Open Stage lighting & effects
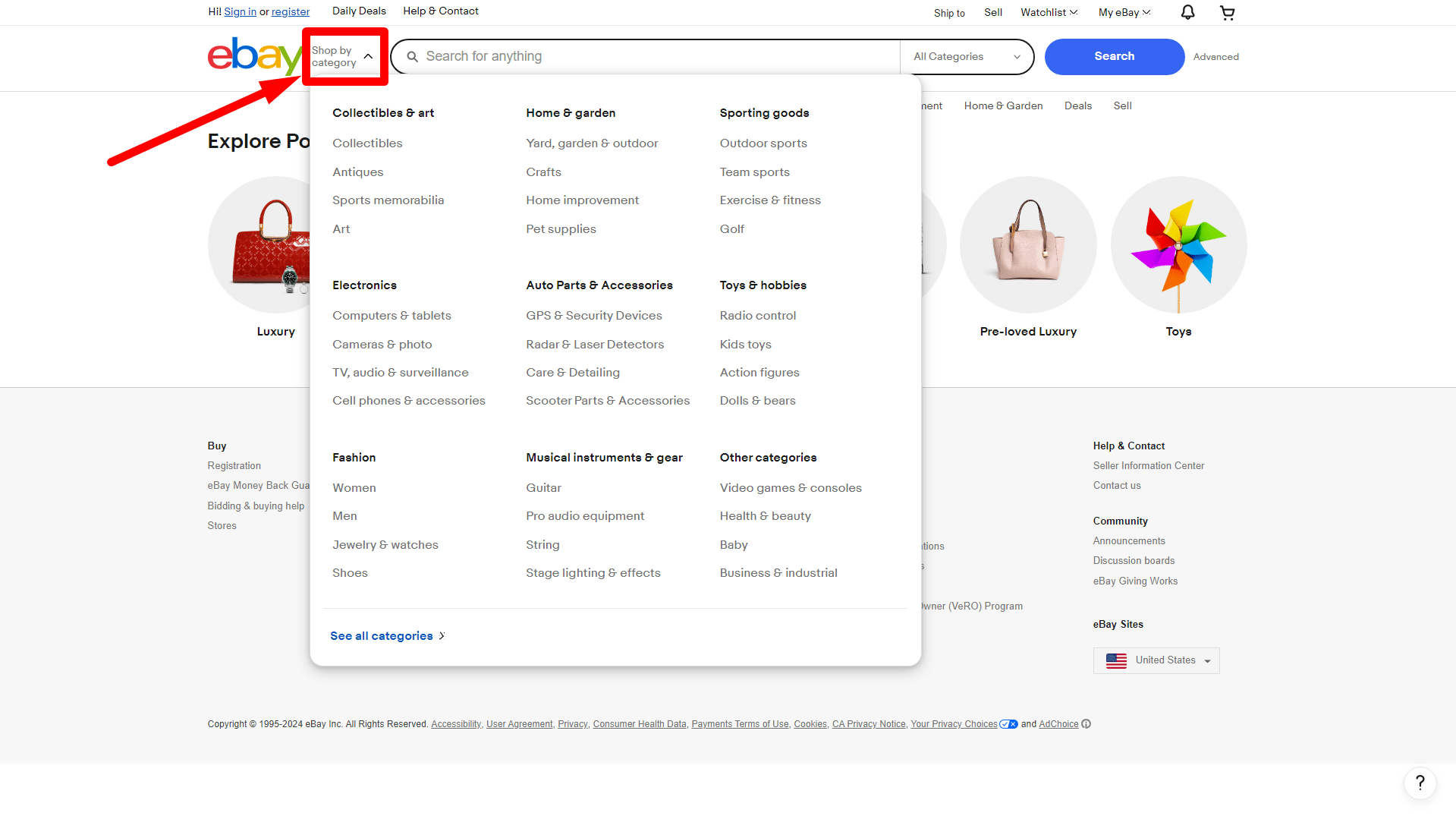 point(593,573)
